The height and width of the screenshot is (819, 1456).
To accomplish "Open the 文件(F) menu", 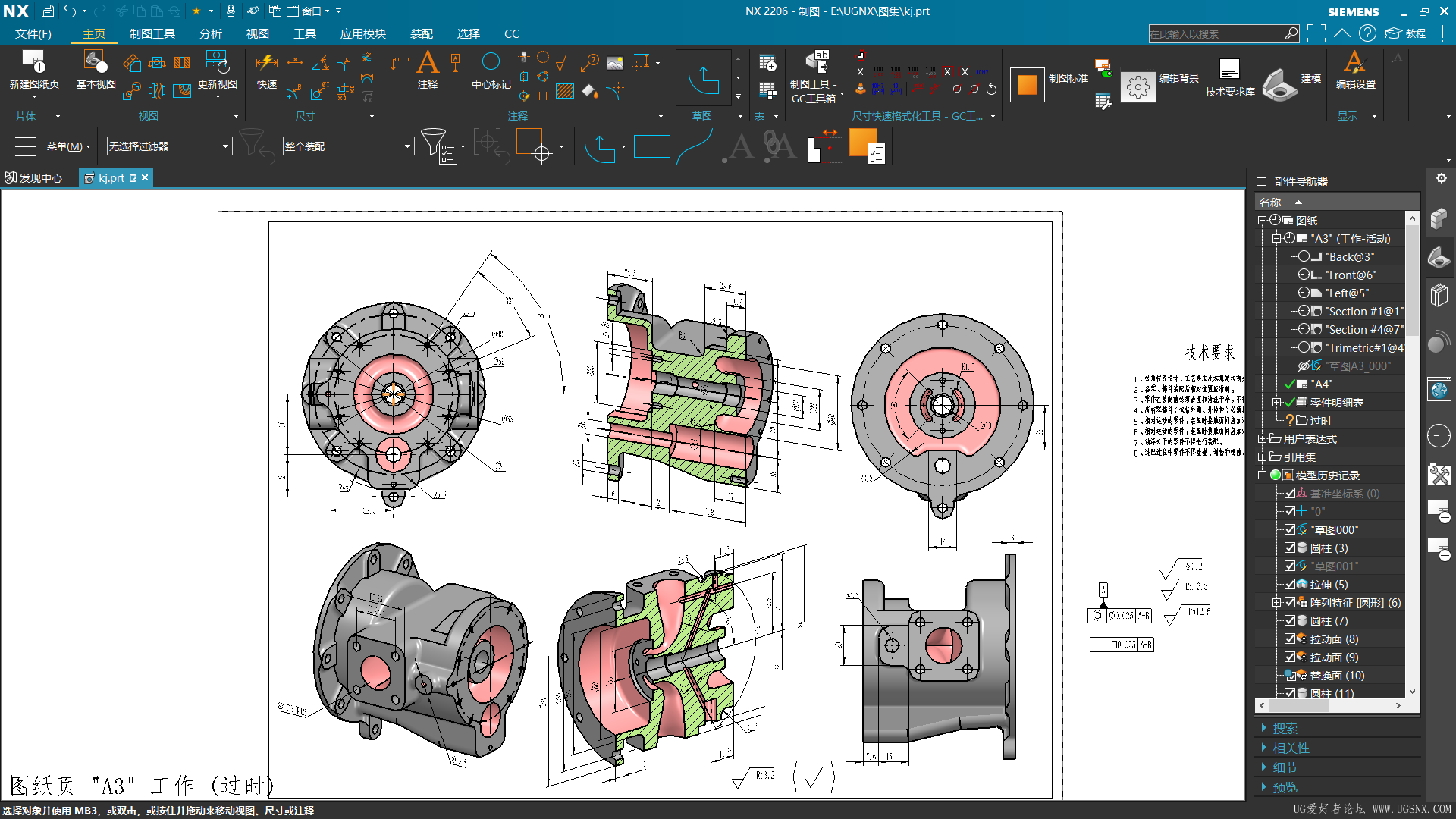I will 33,33.
